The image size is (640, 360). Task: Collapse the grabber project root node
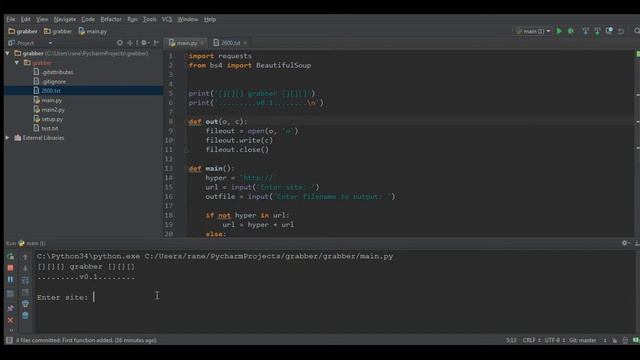click(x=7, y=53)
